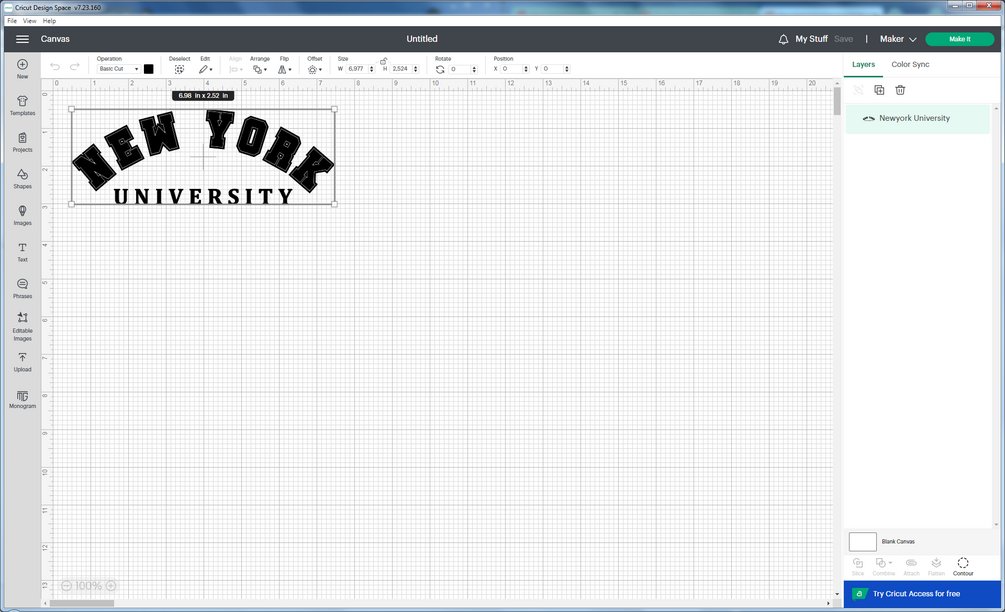Open the Shapes tool

click(x=22, y=178)
